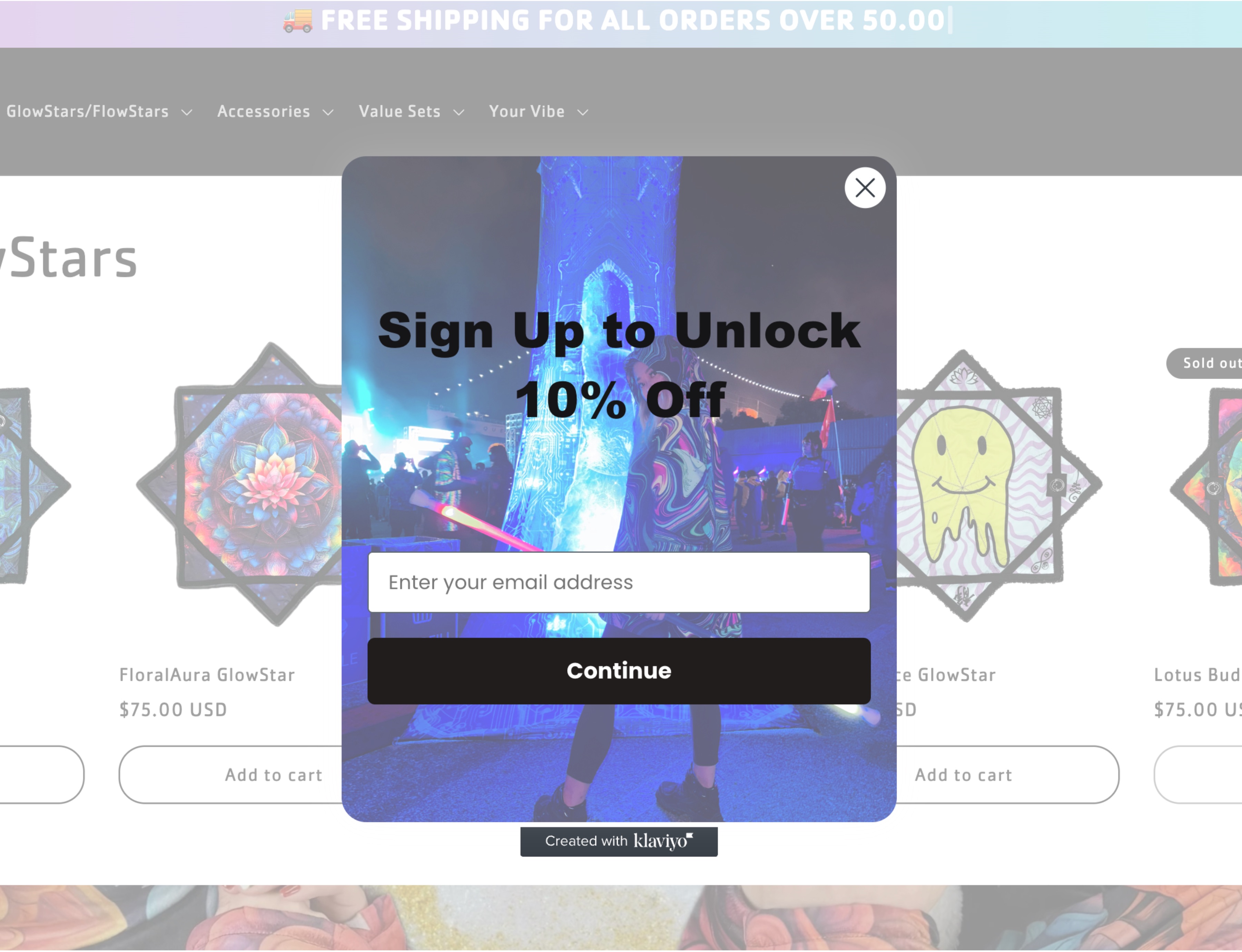
Task: Click the delivery truck icon in banner
Action: 298,20
